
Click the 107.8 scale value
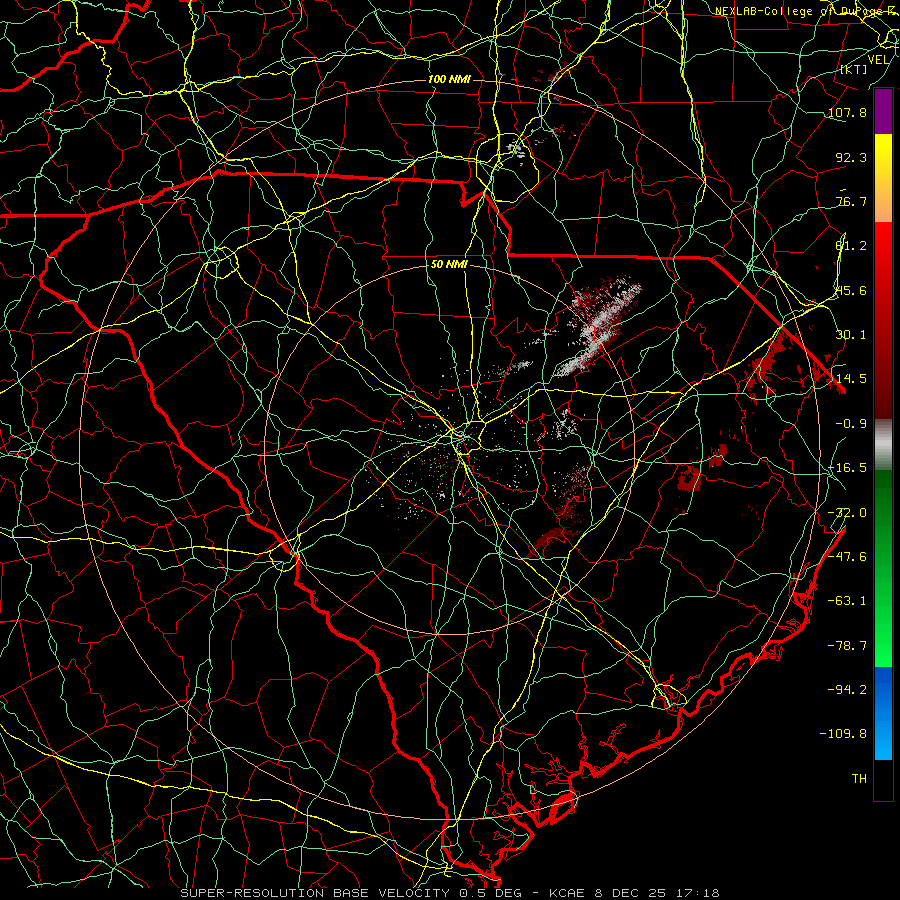[x=848, y=112]
